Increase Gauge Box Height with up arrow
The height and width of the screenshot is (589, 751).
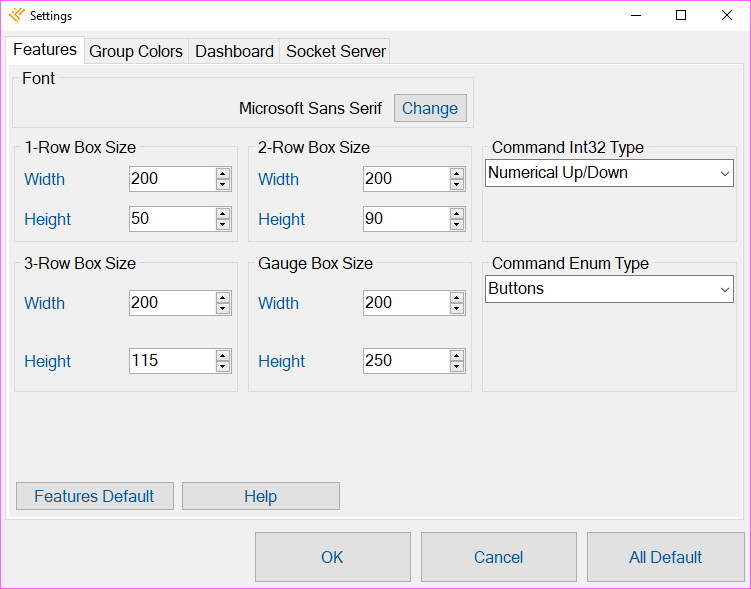coord(457,356)
